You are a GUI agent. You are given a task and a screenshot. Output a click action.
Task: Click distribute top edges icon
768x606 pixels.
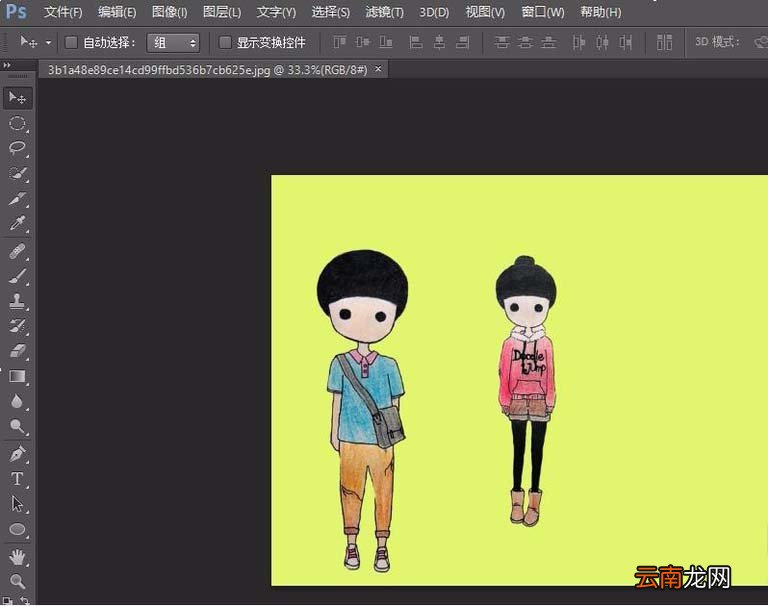(x=502, y=42)
